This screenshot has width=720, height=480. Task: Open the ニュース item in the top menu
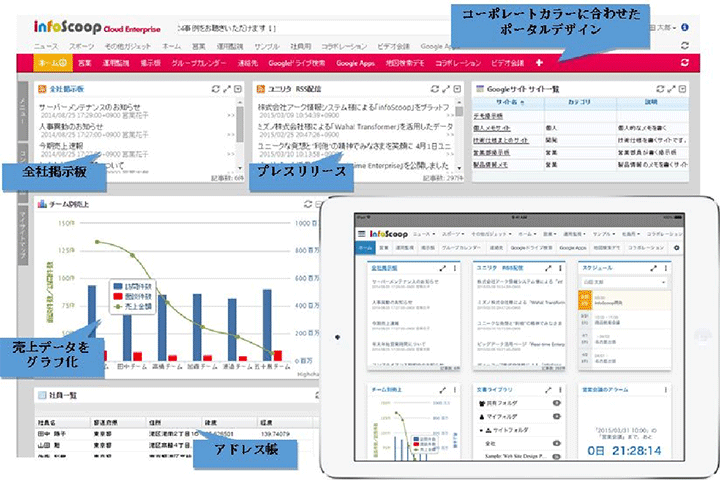point(46,46)
